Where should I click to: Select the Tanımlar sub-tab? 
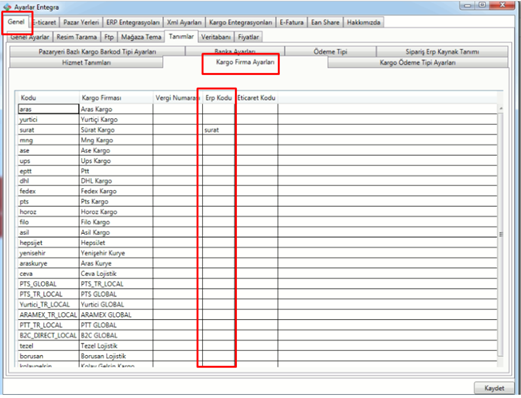181,36
